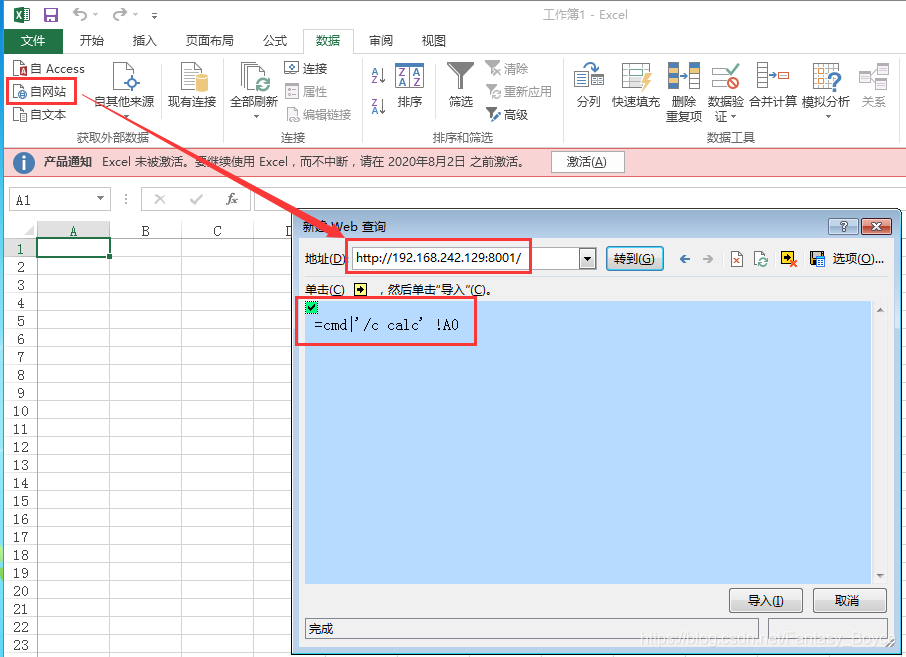Select column C header
The image size is (906, 657).
[217, 231]
